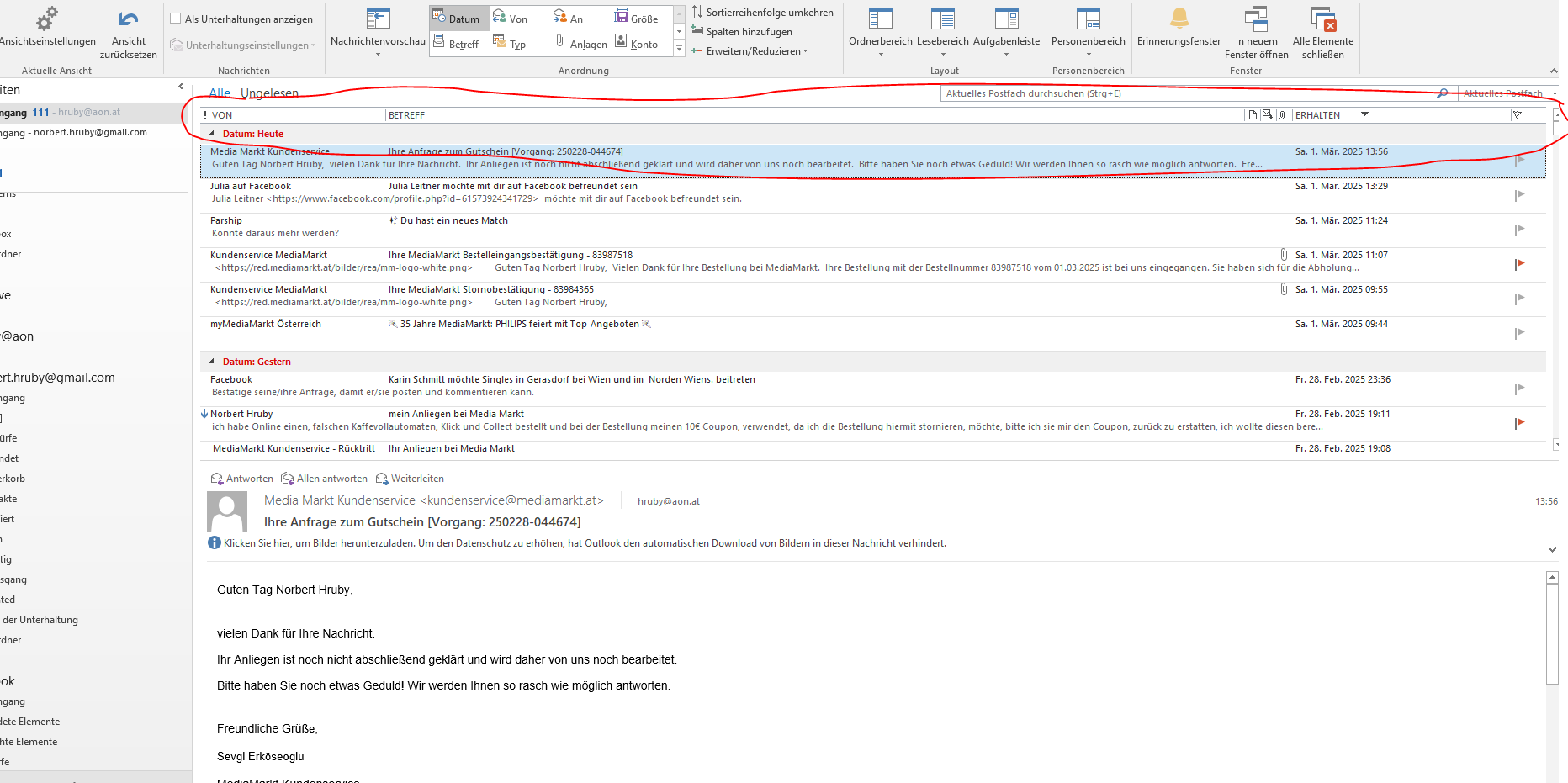Arrange messages by An
This screenshot has height=783, width=1568.
(x=569, y=19)
